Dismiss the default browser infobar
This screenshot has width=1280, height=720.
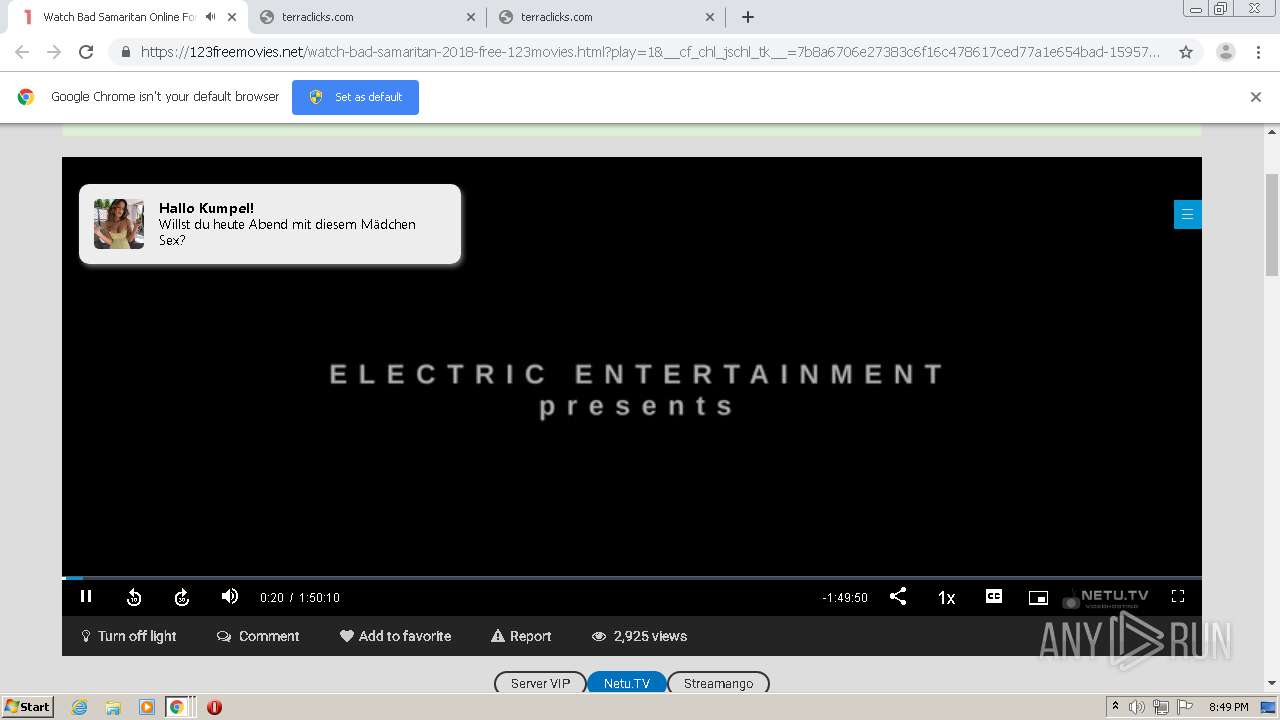tap(1256, 97)
